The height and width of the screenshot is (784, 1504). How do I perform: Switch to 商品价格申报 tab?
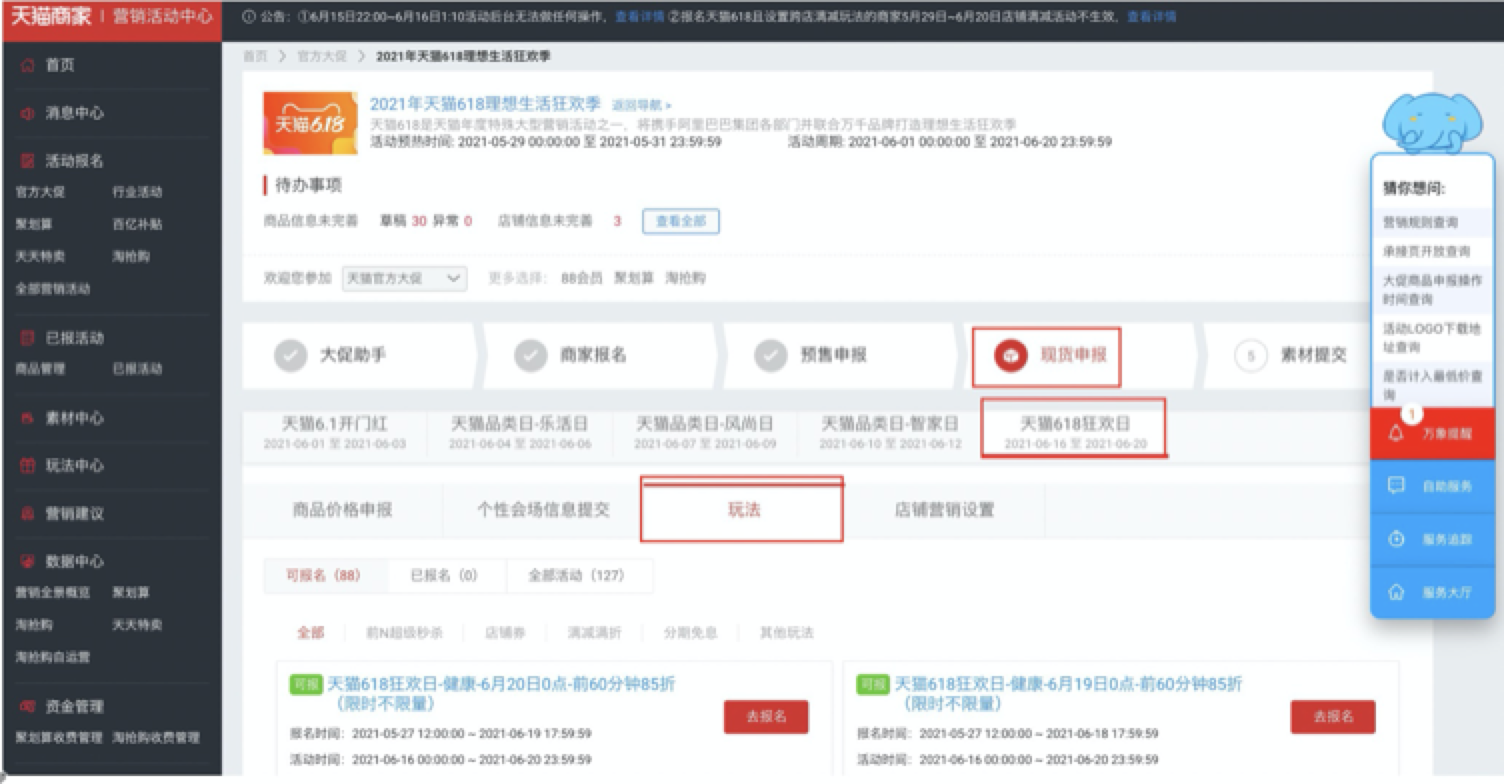[x=342, y=510]
